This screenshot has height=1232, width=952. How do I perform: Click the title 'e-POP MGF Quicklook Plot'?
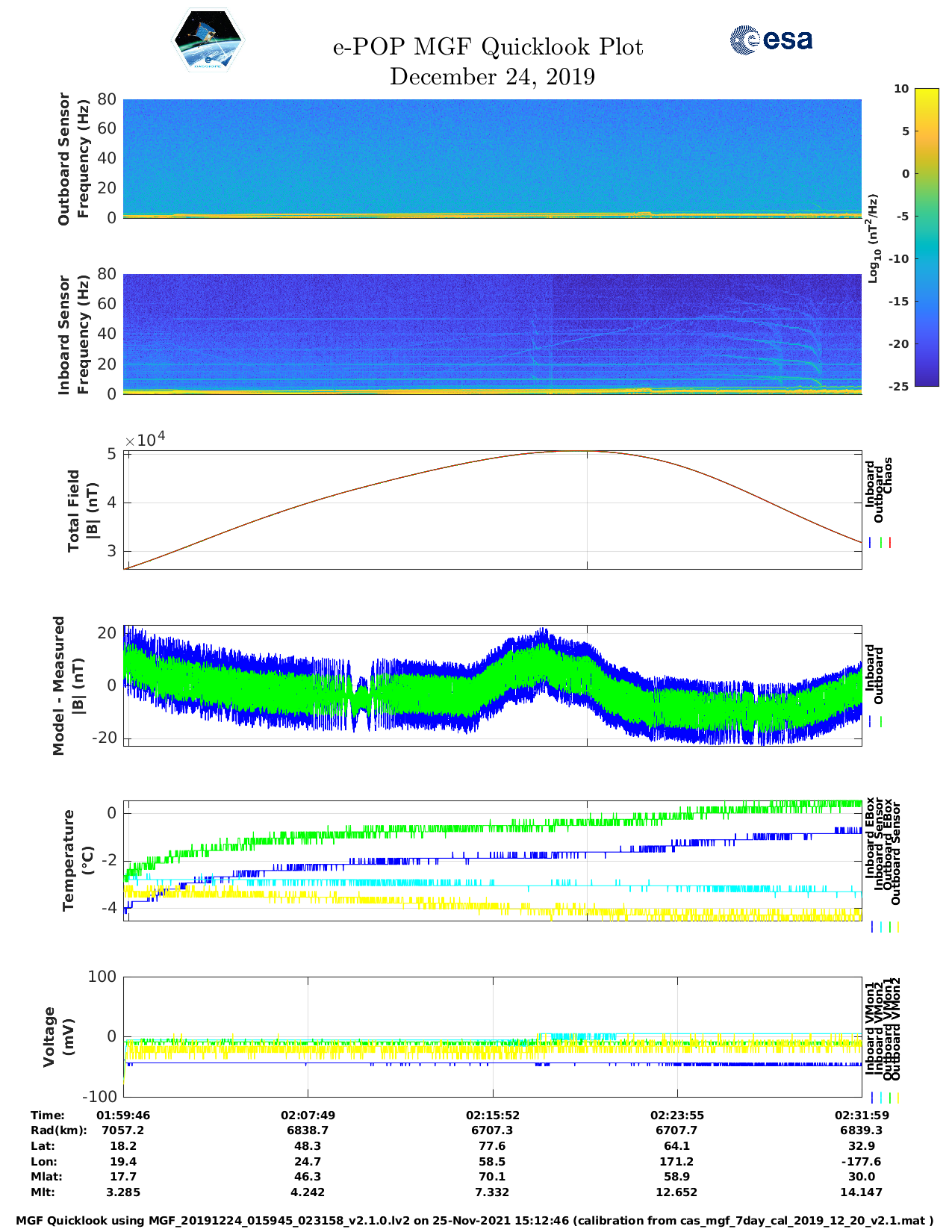click(x=488, y=47)
